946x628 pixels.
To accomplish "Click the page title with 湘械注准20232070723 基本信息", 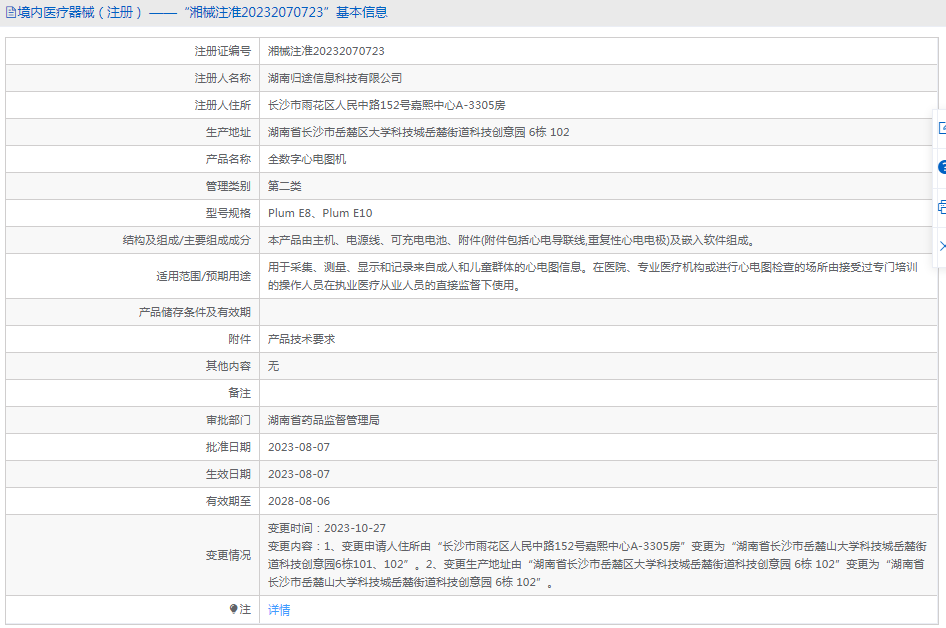I will click(x=203, y=12).
